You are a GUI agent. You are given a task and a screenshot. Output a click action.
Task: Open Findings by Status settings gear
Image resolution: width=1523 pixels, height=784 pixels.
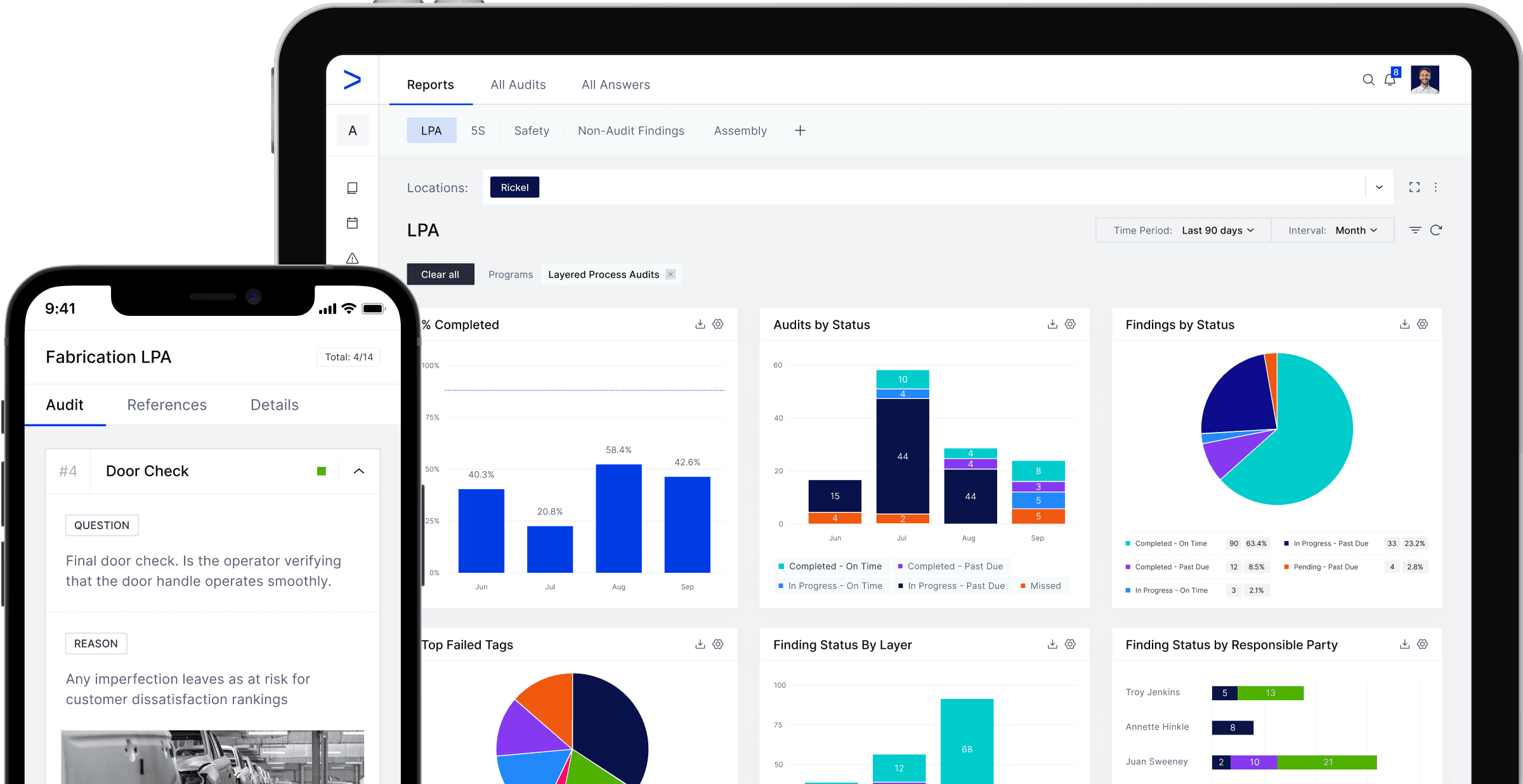pyautogui.click(x=1423, y=324)
